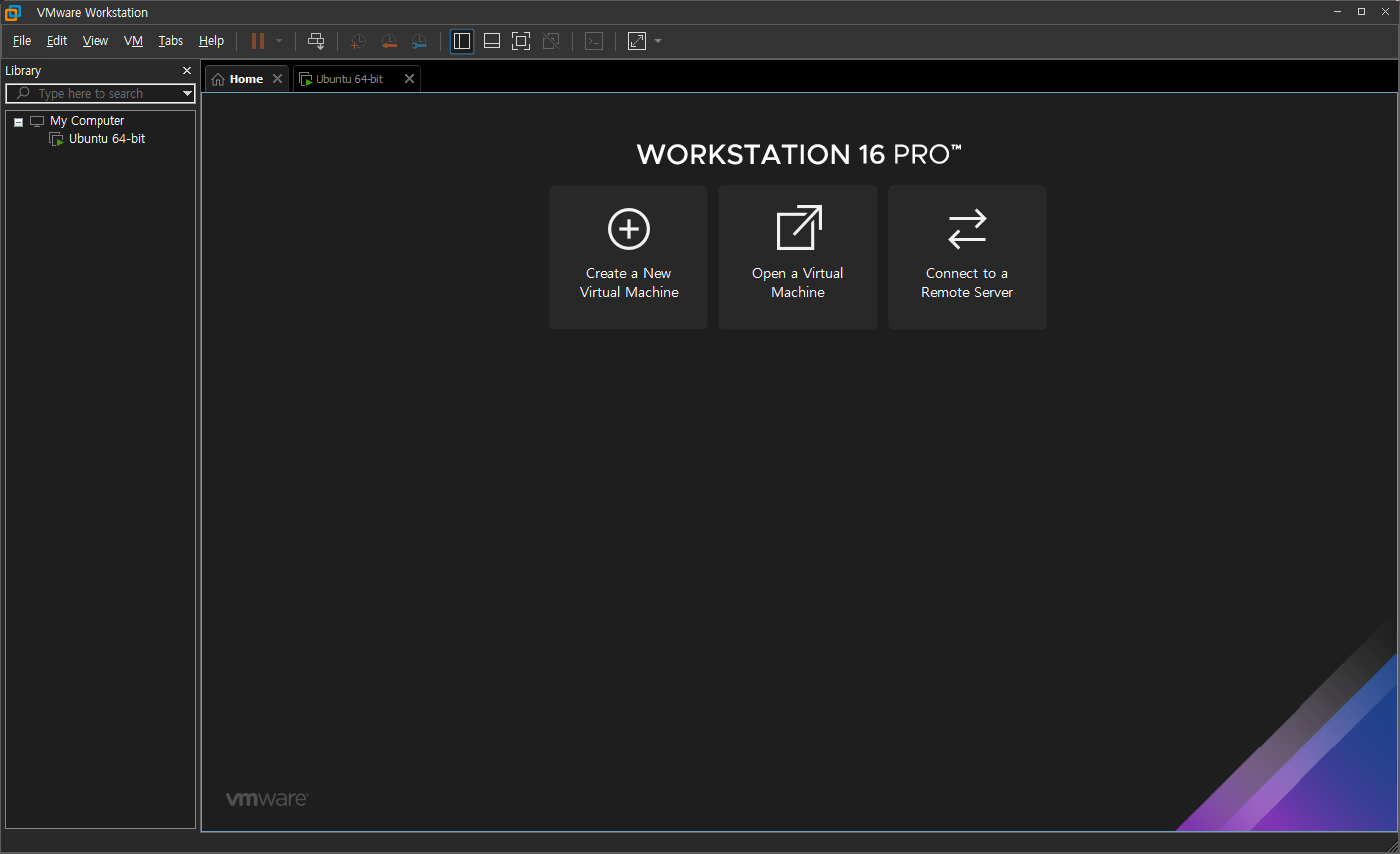Open the power options dropdown arrow next to pause

click(x=279, y=41)
